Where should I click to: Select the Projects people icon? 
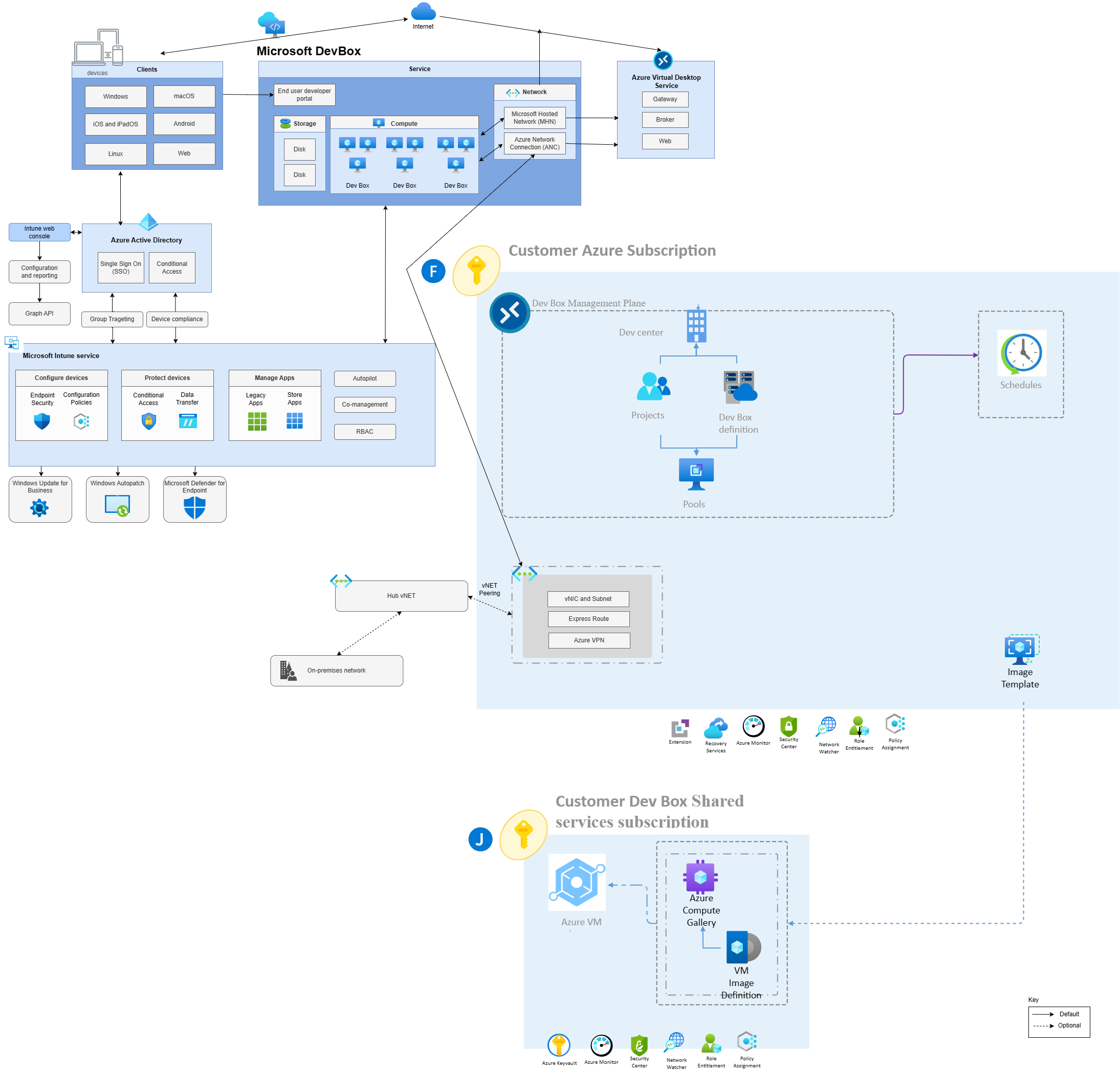tap(652, 386)
